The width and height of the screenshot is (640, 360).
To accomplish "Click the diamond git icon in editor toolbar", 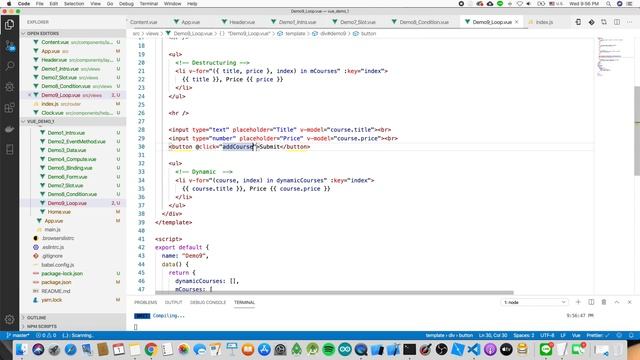I will coord(591,22).
